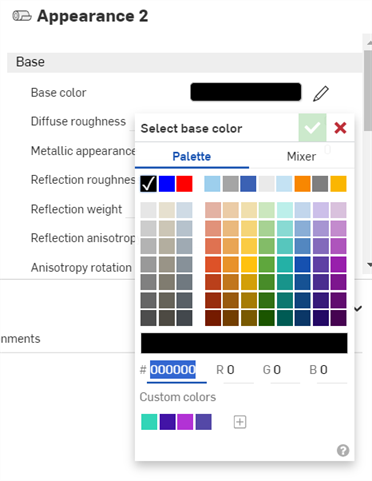Viewport: 372px width, 481px height.
Task: Collapse the Base section header
Action: coord(185,62)
